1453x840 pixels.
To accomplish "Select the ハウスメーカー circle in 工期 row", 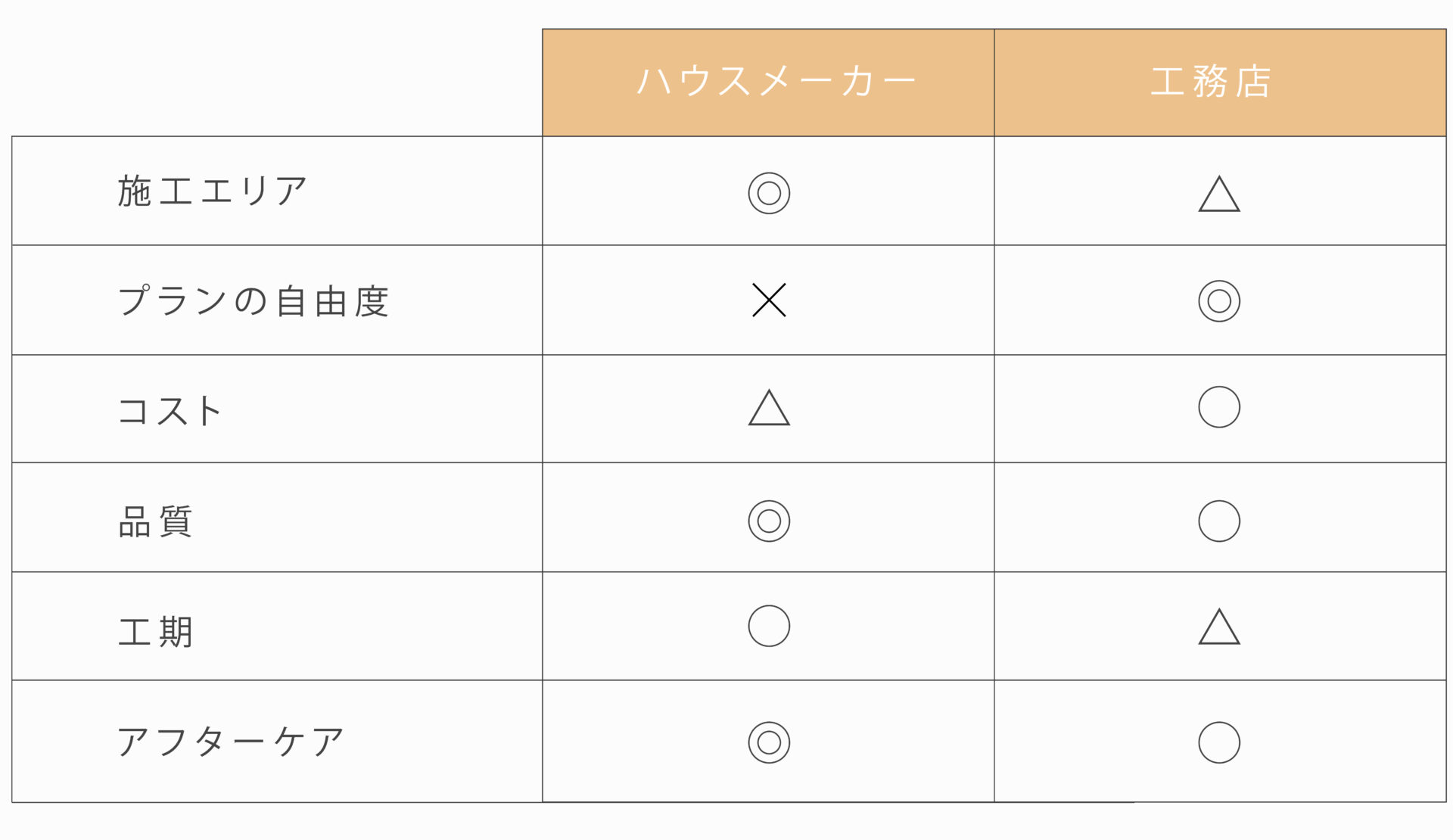I will 769,626.
